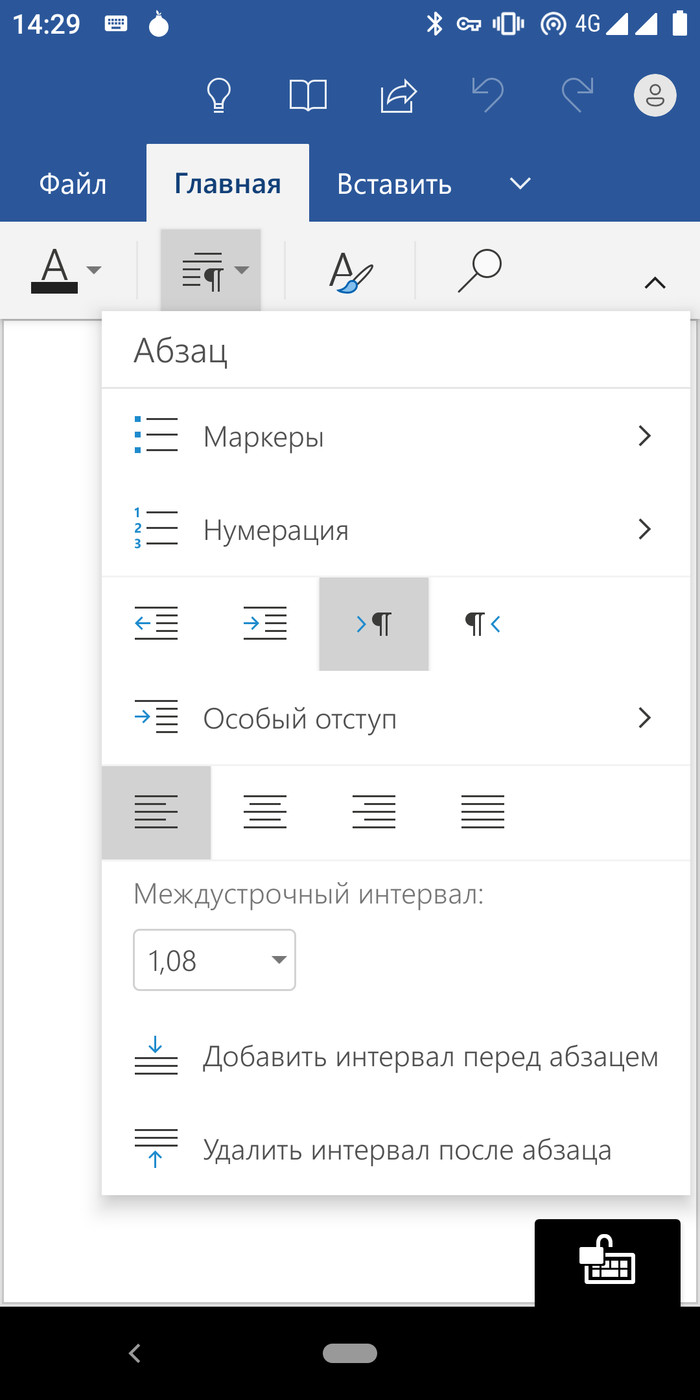Toggle left-to-right text direction
This screenshot has width=700, height=1400.
374,624
